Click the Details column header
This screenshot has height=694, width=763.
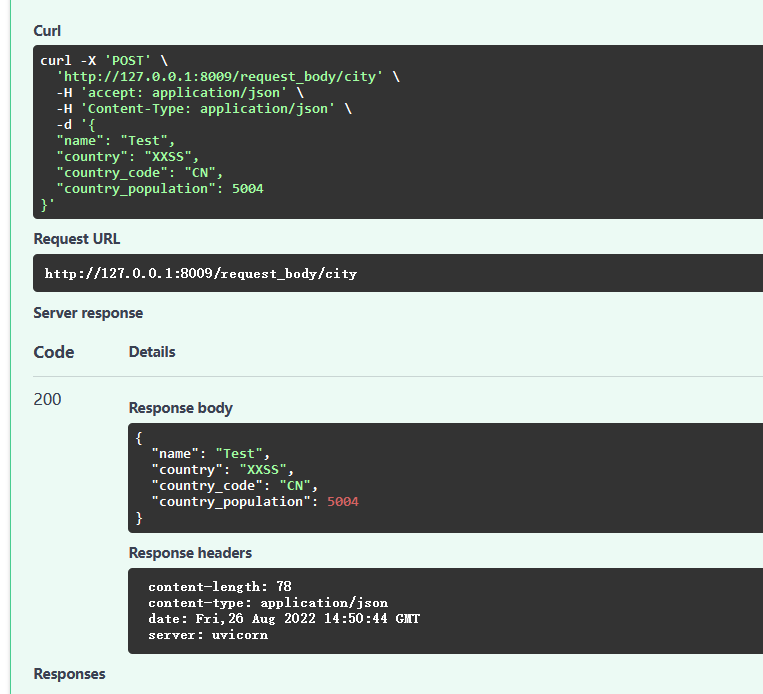[152, 352]
